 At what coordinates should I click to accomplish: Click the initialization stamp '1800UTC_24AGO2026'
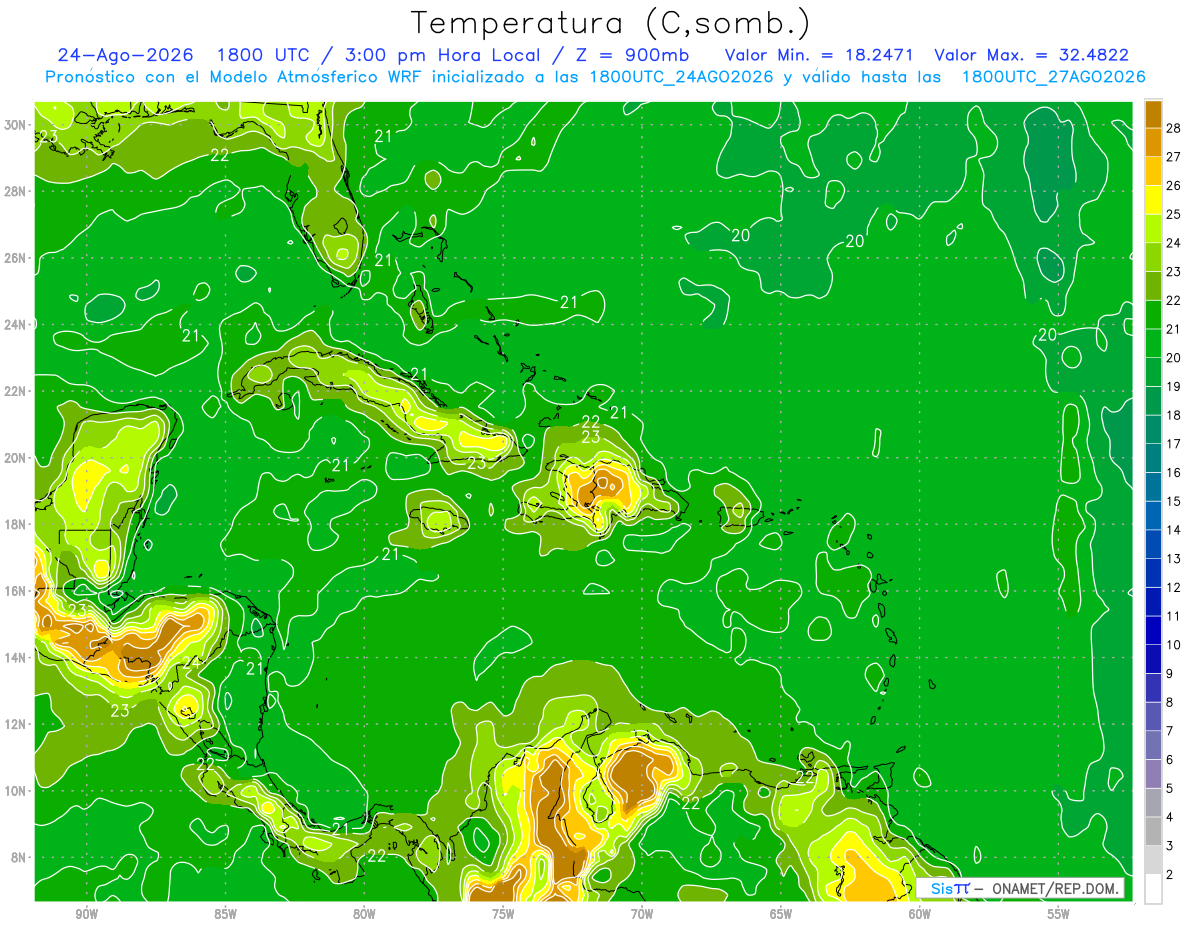(682, 77)
